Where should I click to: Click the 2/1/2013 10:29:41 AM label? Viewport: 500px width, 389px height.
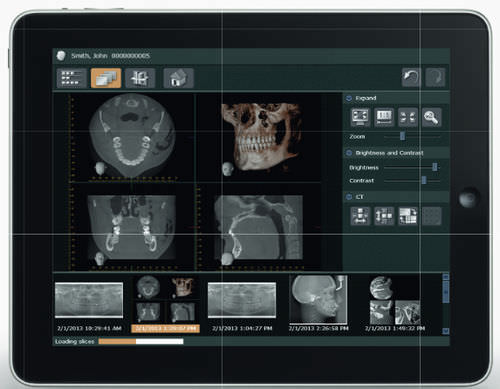(x=89, y=329)
